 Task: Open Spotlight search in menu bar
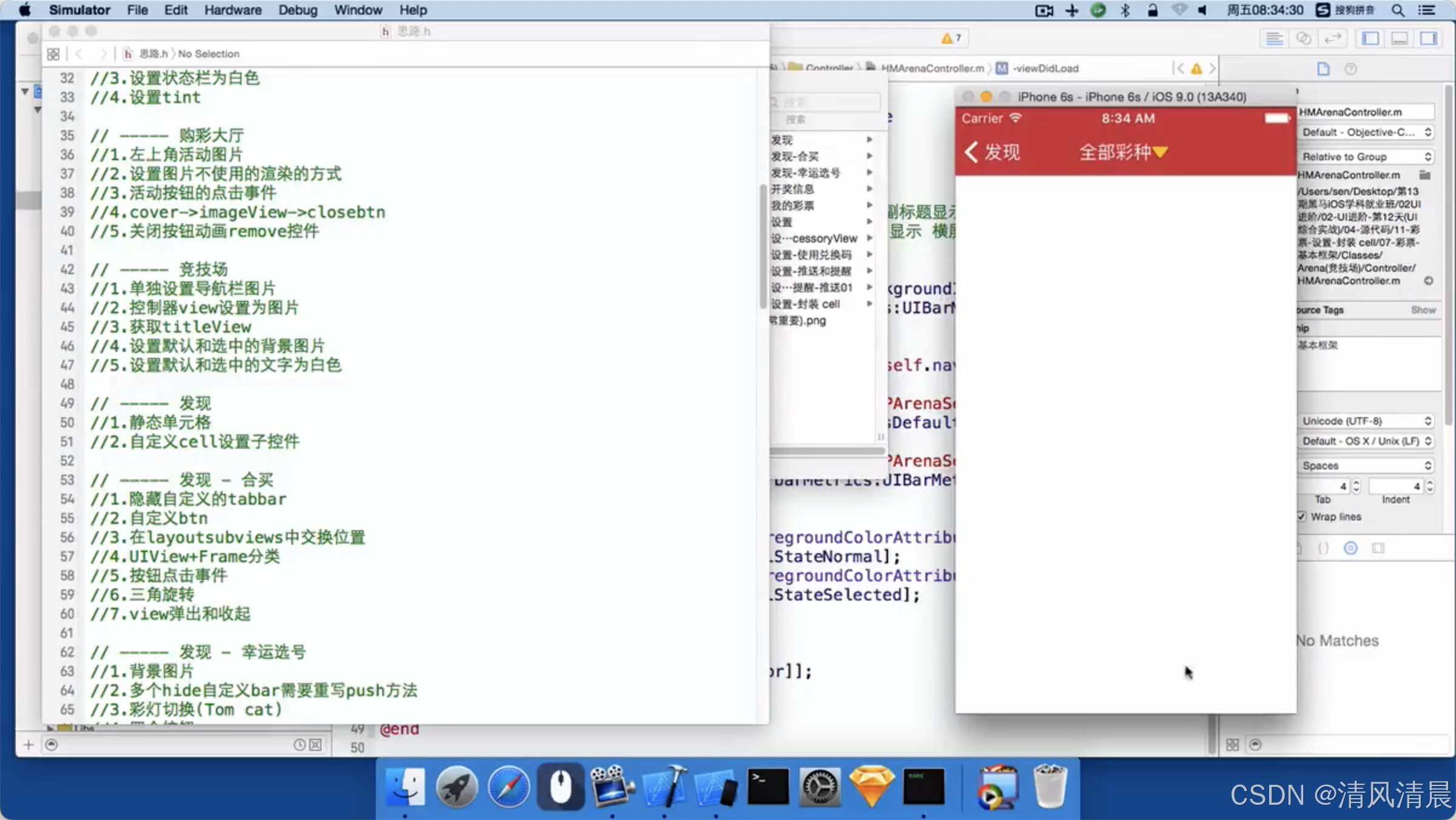click(x=1398, y=10)
